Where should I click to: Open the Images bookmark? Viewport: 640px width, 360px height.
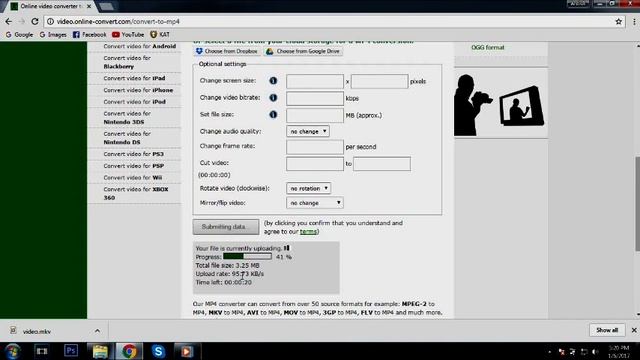[53, 35]
